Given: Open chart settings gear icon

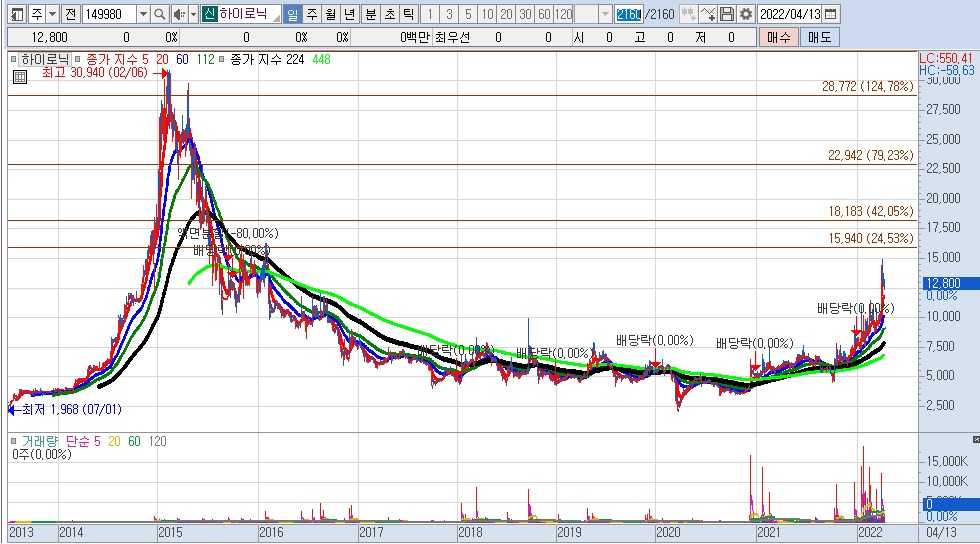Looking at the screenshot, I should (746, 14).
